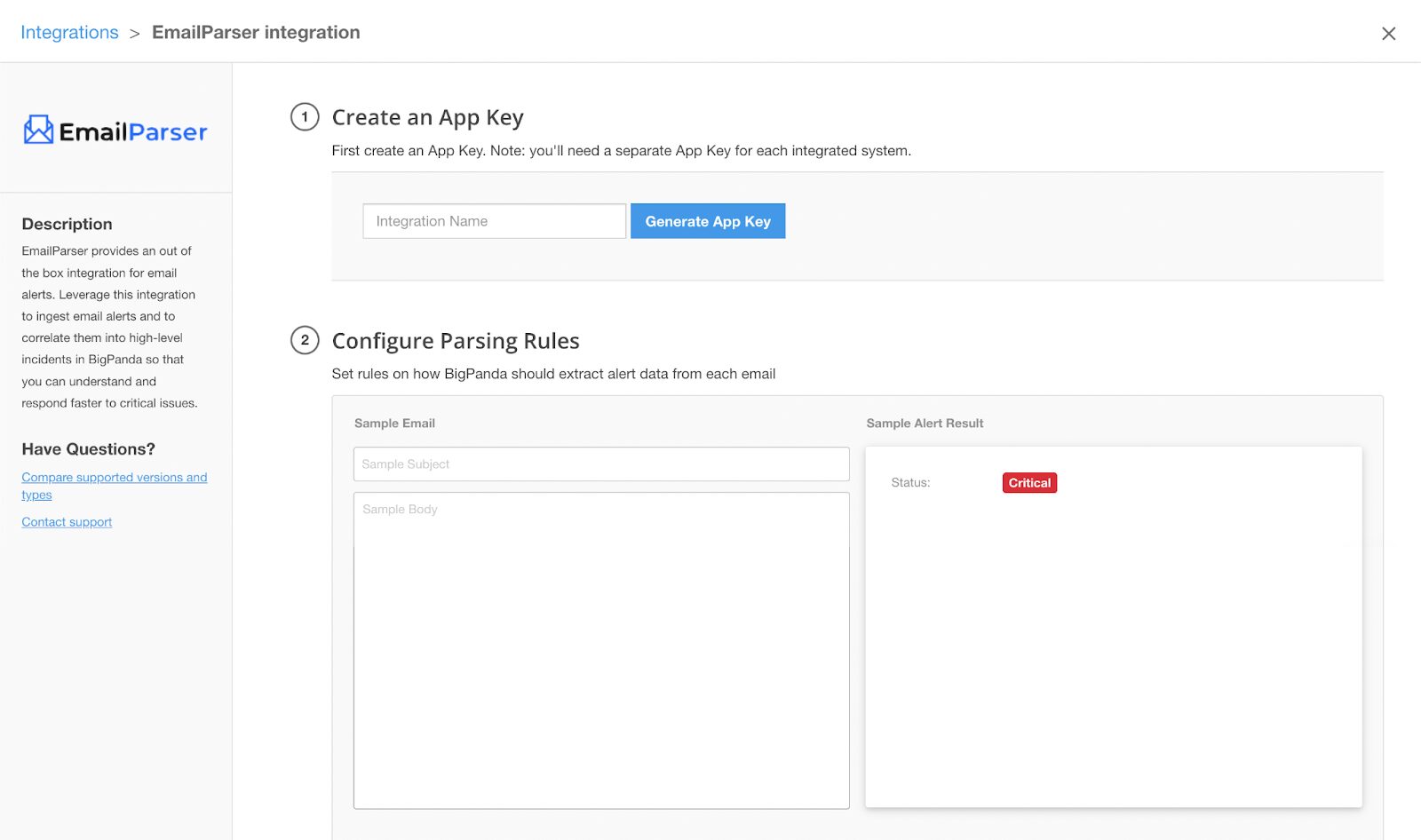This screenshot has width=1421, height=840.
Task: Click the Configure Parsing Rules heading
Action: coord(456,341)
